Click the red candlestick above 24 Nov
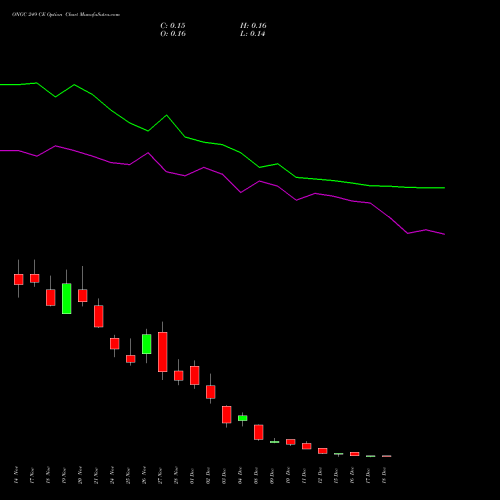This screenshot has width=500, height=500. pyautogui.click(x=115, y=344)
